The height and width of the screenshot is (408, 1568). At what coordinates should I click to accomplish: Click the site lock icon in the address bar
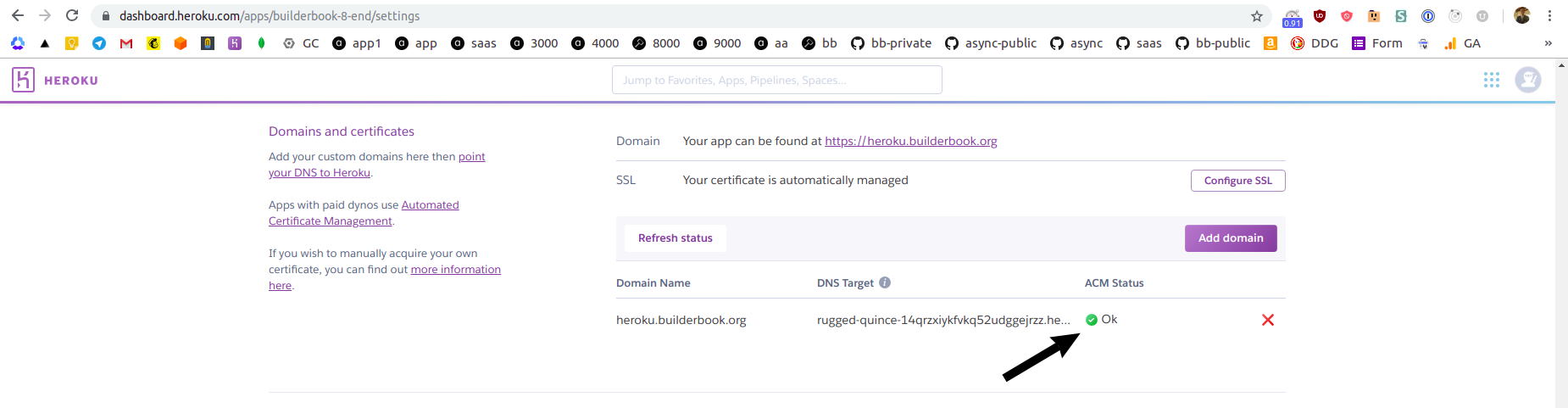coord(105,16)
